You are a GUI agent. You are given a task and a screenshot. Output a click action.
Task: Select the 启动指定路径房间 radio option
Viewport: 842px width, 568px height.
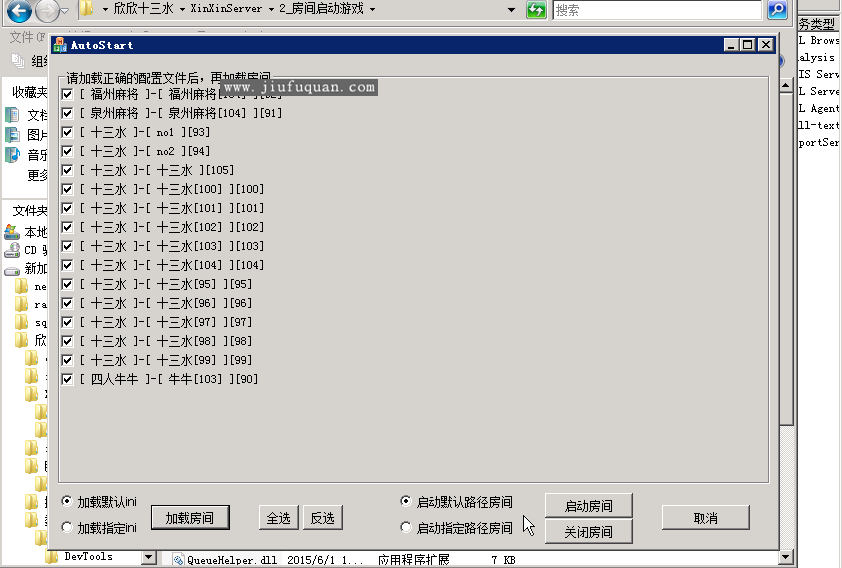[405, 527]
